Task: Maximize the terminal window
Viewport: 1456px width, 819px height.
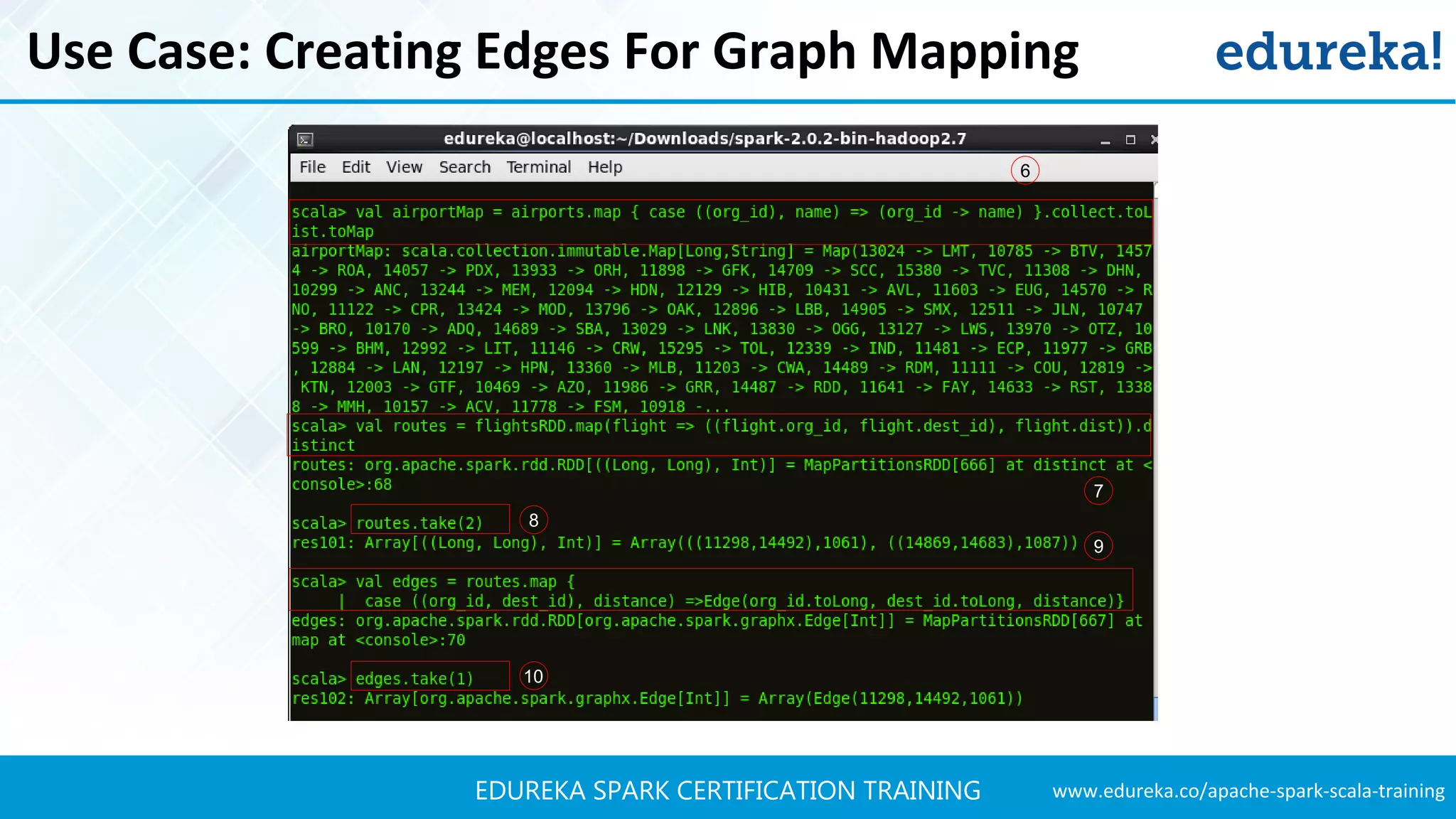Action: pos(1130,140)
